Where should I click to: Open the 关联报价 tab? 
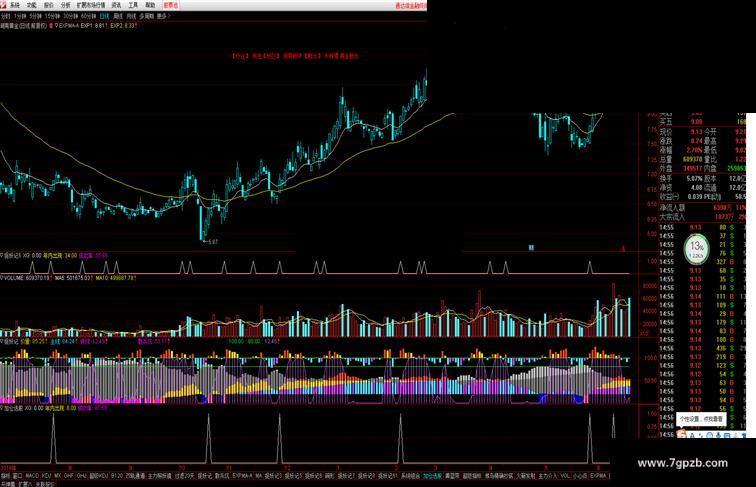pyautogui.click(x=45, y=484)
